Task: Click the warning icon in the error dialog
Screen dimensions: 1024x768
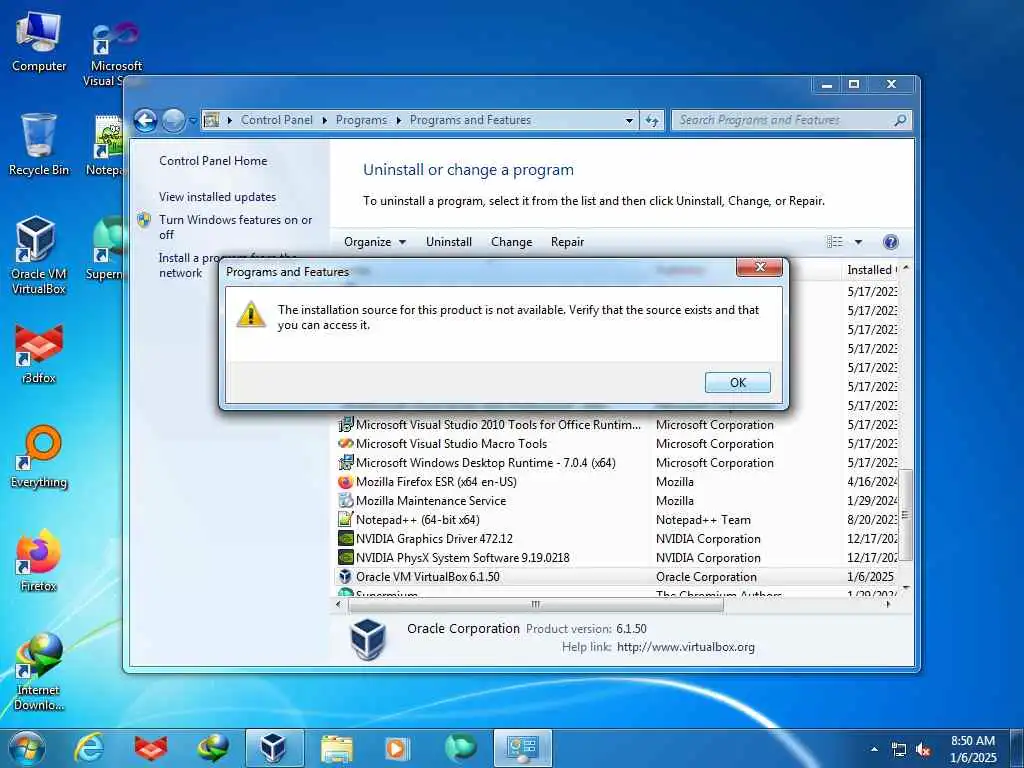Action: [x=250, y=314]
